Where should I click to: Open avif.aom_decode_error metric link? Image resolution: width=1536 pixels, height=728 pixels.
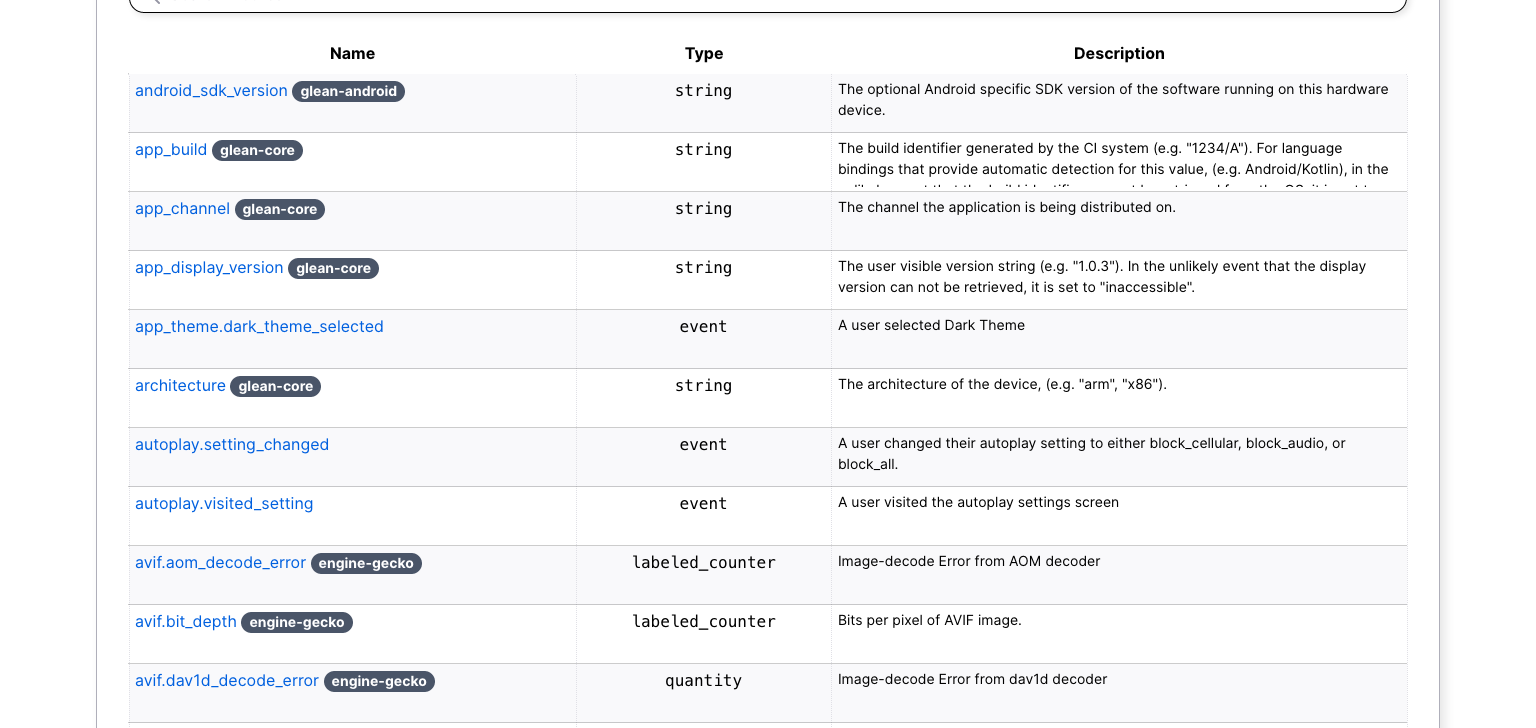pyautogui.click(x=220, y=562)
